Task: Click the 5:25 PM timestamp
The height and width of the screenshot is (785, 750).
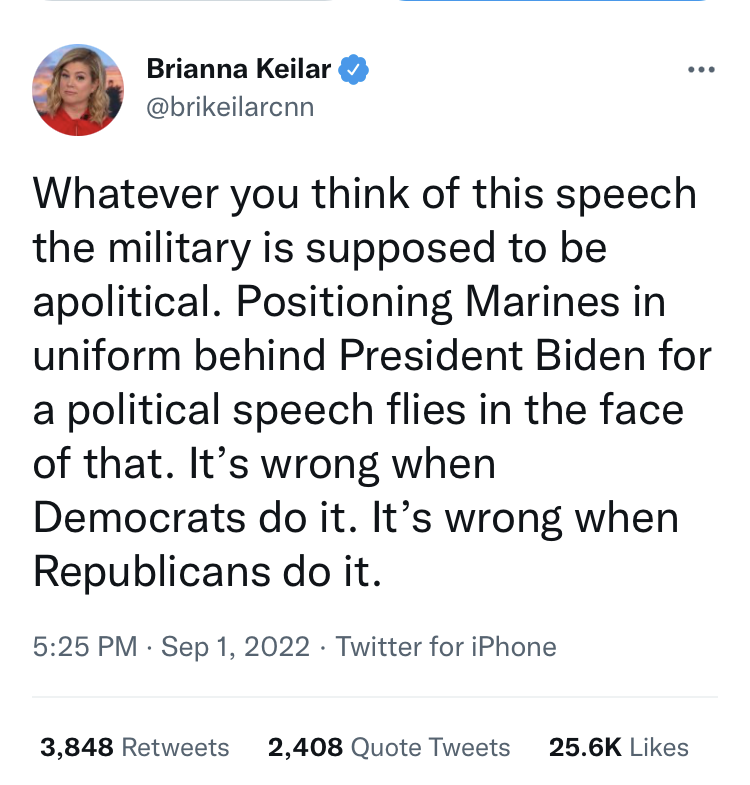Action: 85,646
